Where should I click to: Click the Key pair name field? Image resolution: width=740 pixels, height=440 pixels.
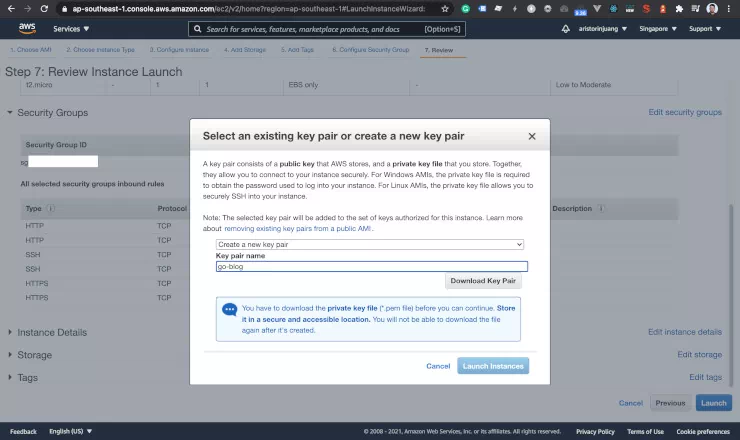(x=371, y=266)
